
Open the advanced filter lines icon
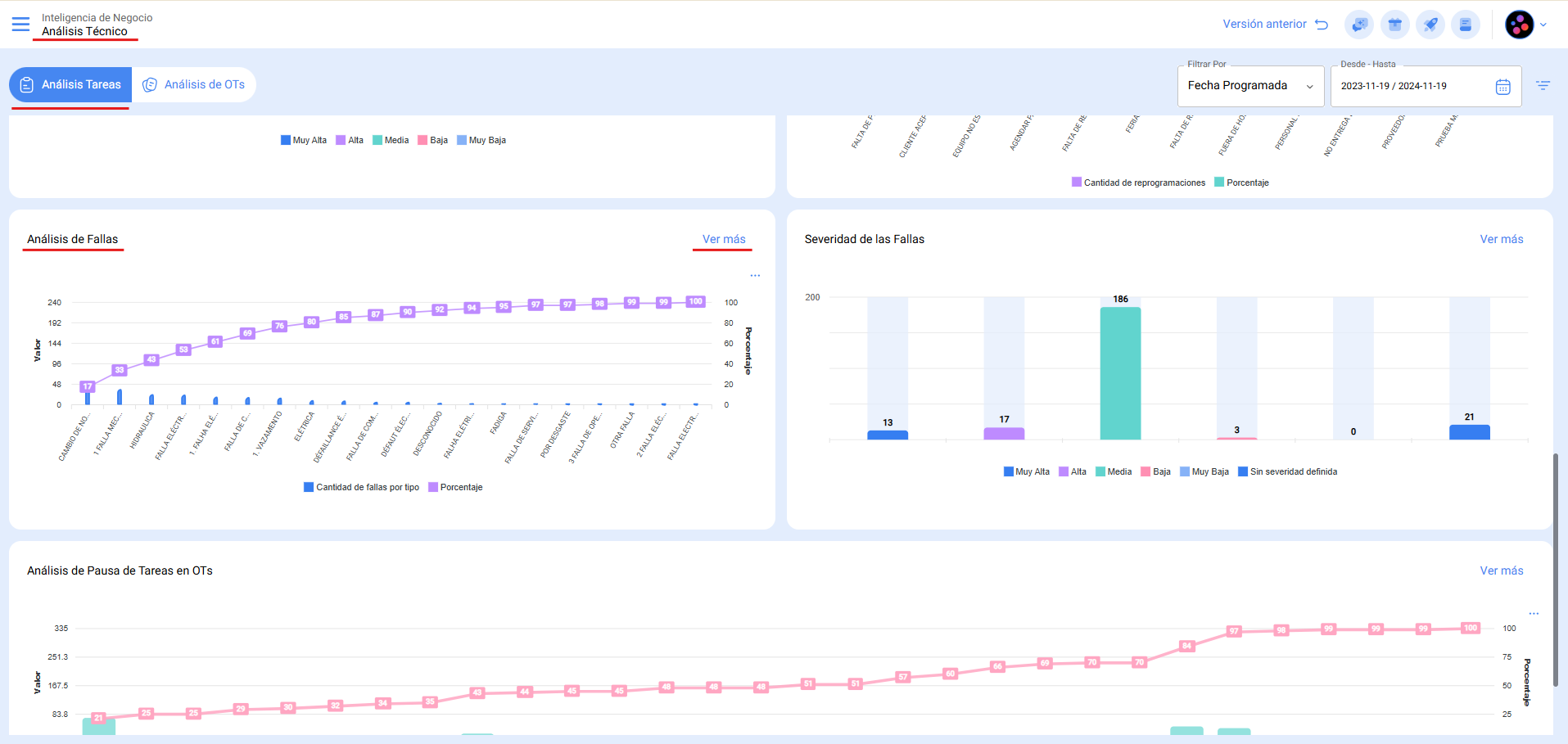click(1543, 85)
